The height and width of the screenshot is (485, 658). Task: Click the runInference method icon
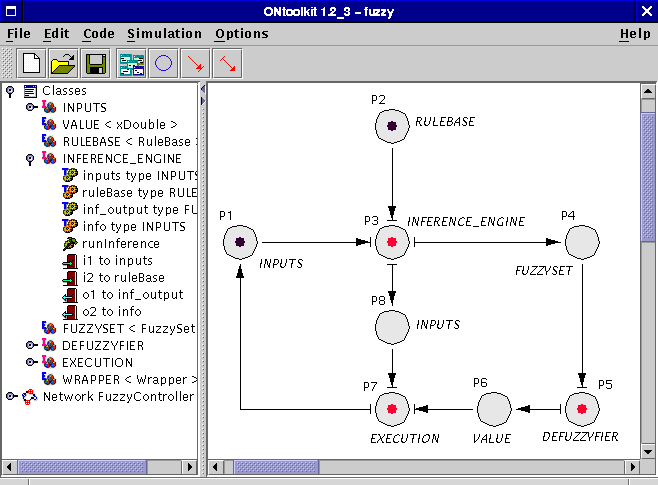70,243
